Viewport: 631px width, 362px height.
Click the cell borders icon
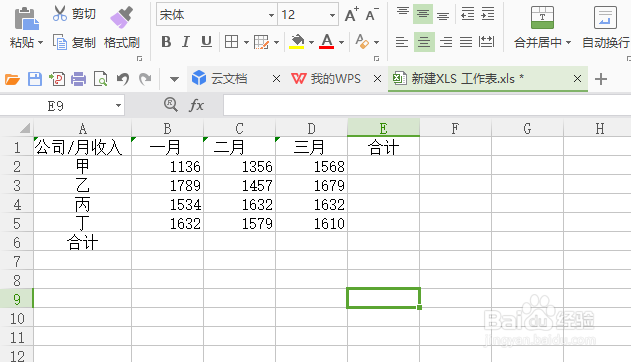(231, 41)
